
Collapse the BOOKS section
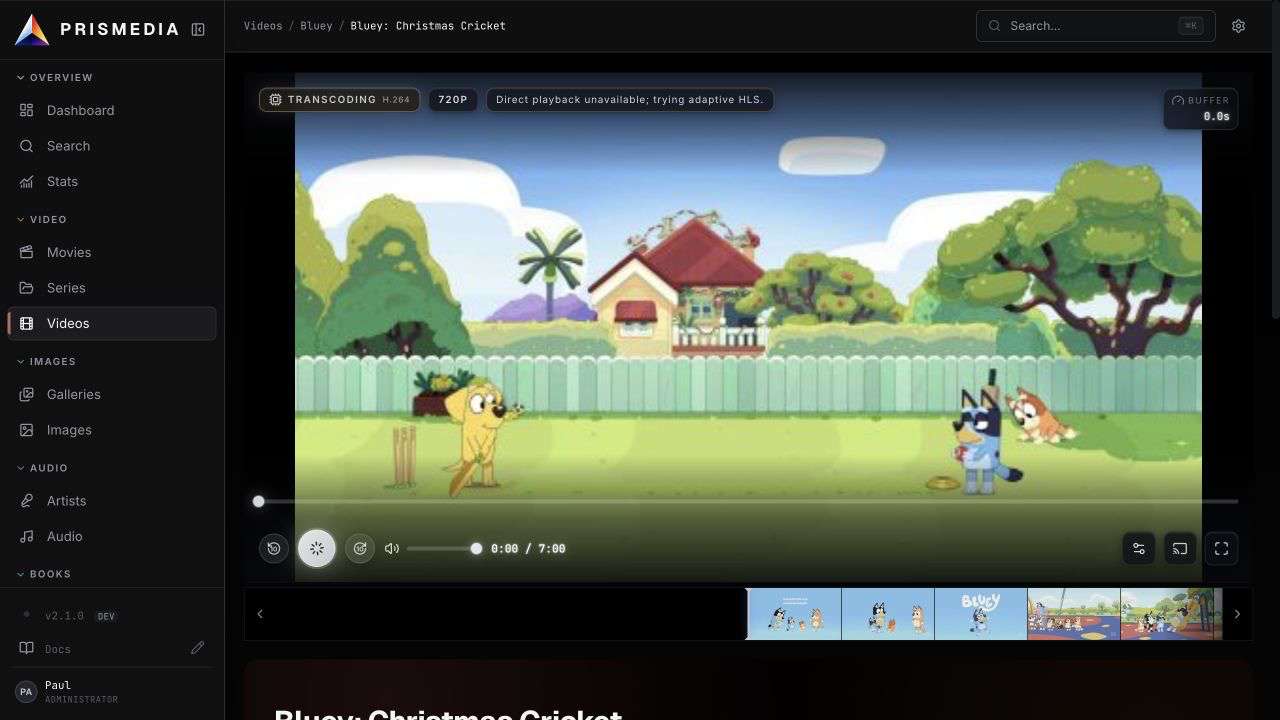point(44,574)
